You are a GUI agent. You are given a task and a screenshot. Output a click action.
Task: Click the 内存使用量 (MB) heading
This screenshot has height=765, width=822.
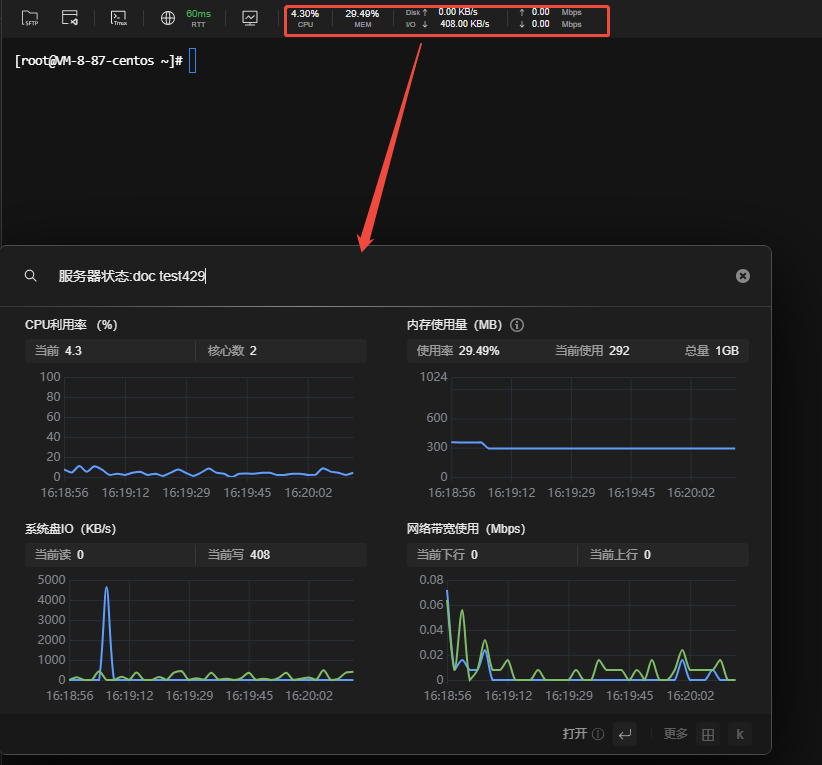tap(455, 325)
